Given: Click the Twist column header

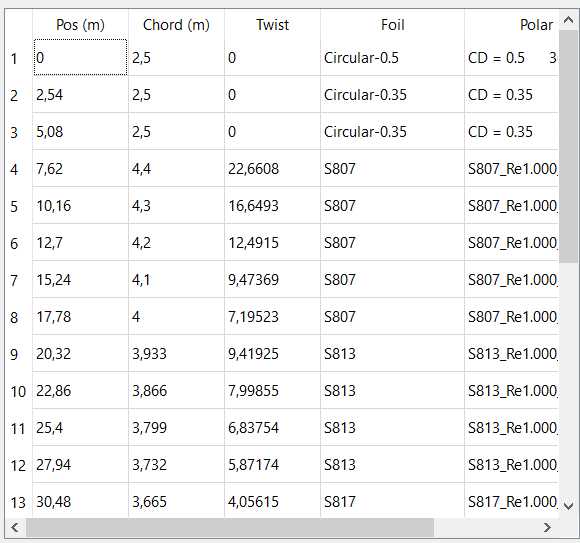Looking at the screenshot, I should [272, 24].
